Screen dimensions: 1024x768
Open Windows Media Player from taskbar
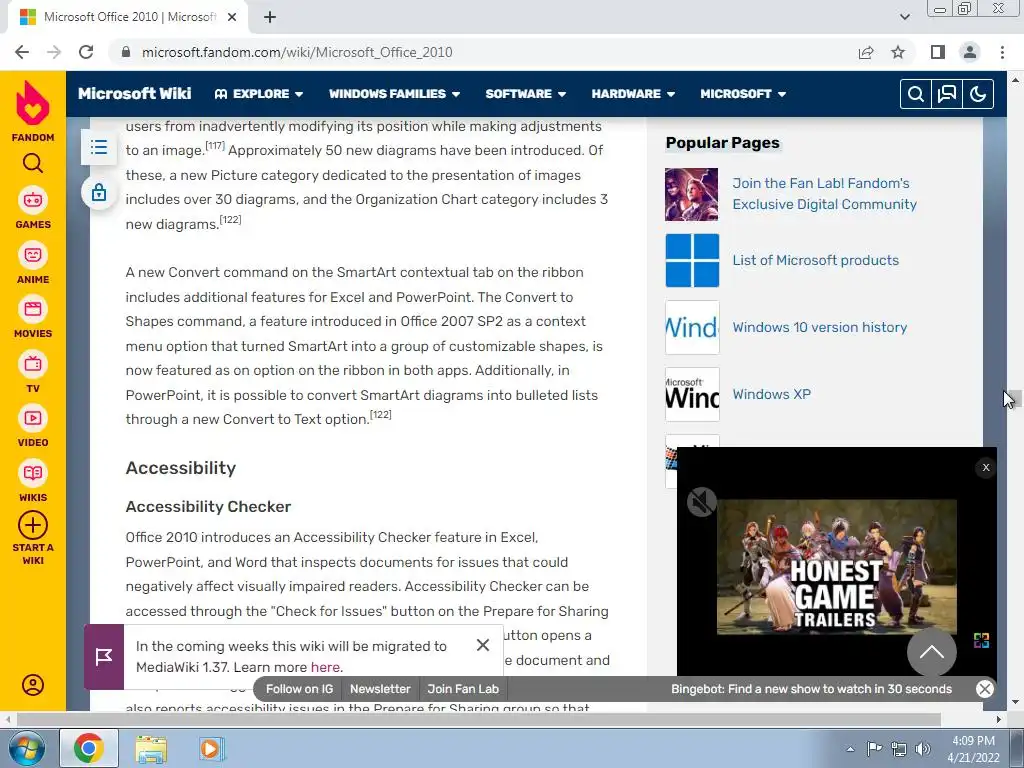point(212,748)
